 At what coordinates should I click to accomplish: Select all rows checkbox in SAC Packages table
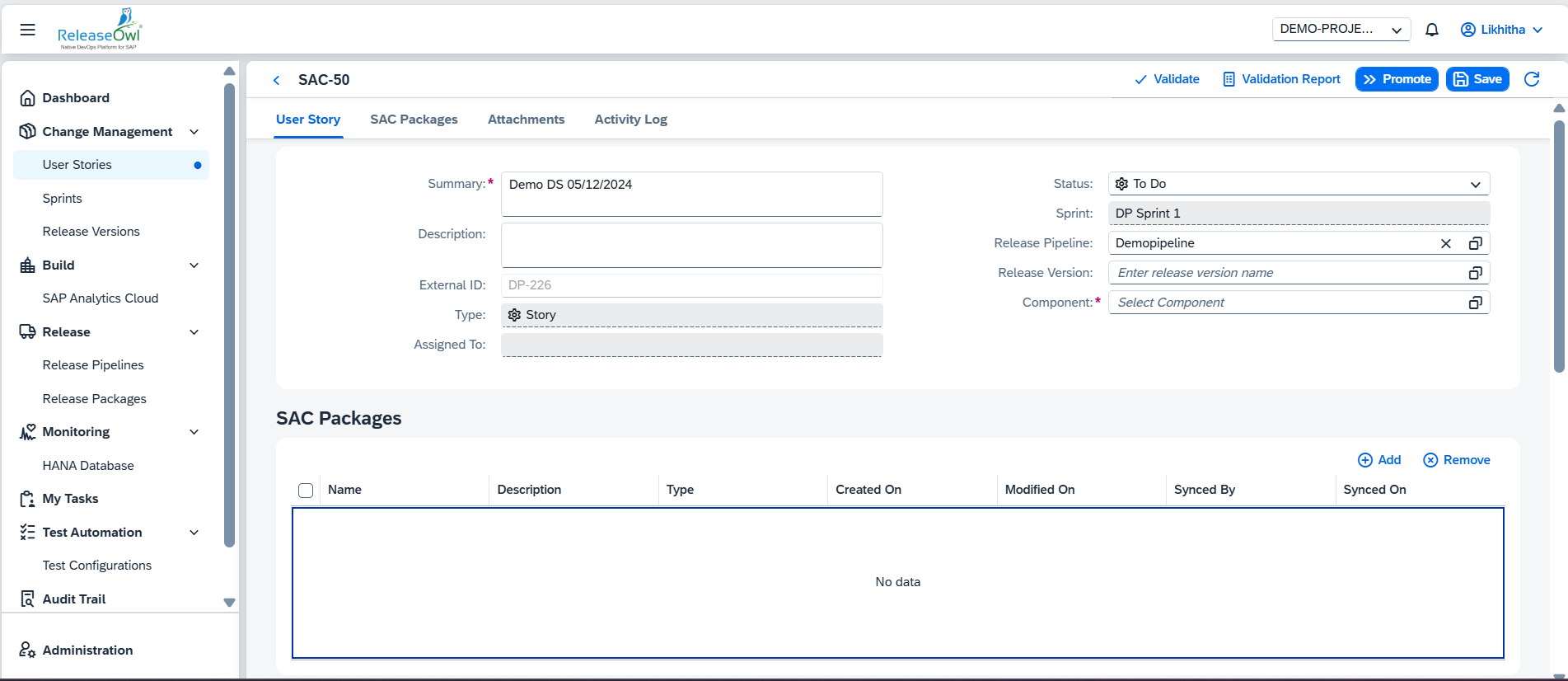pos(306,491)
